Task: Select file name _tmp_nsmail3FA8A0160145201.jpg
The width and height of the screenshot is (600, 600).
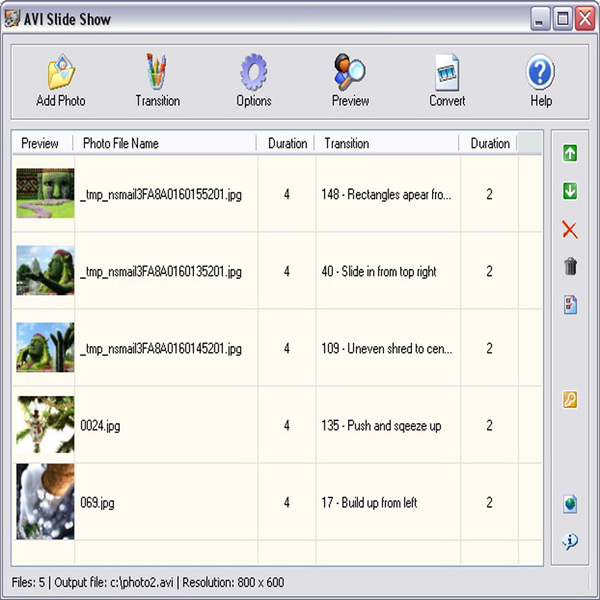Action: [161, 349]
